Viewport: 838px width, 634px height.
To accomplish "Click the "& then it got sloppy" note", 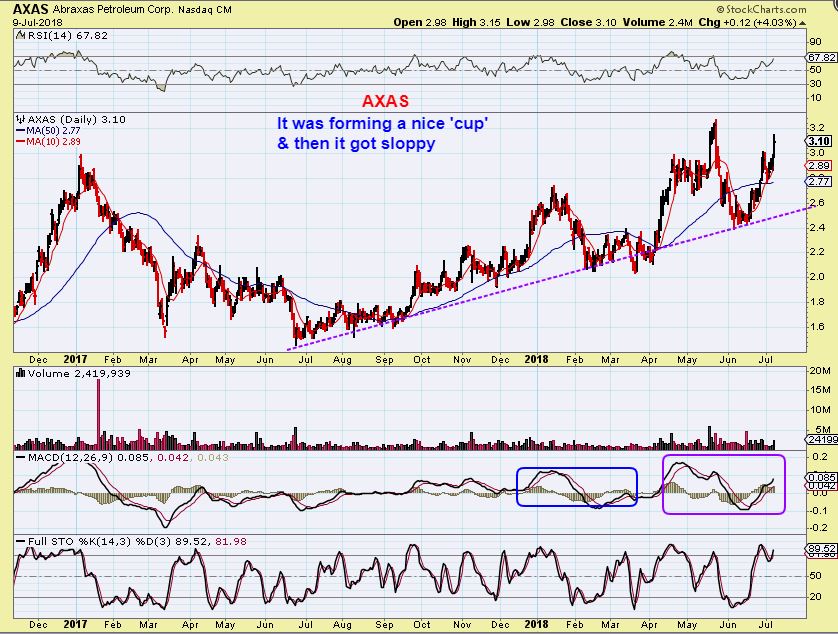I will pos(356,144).
